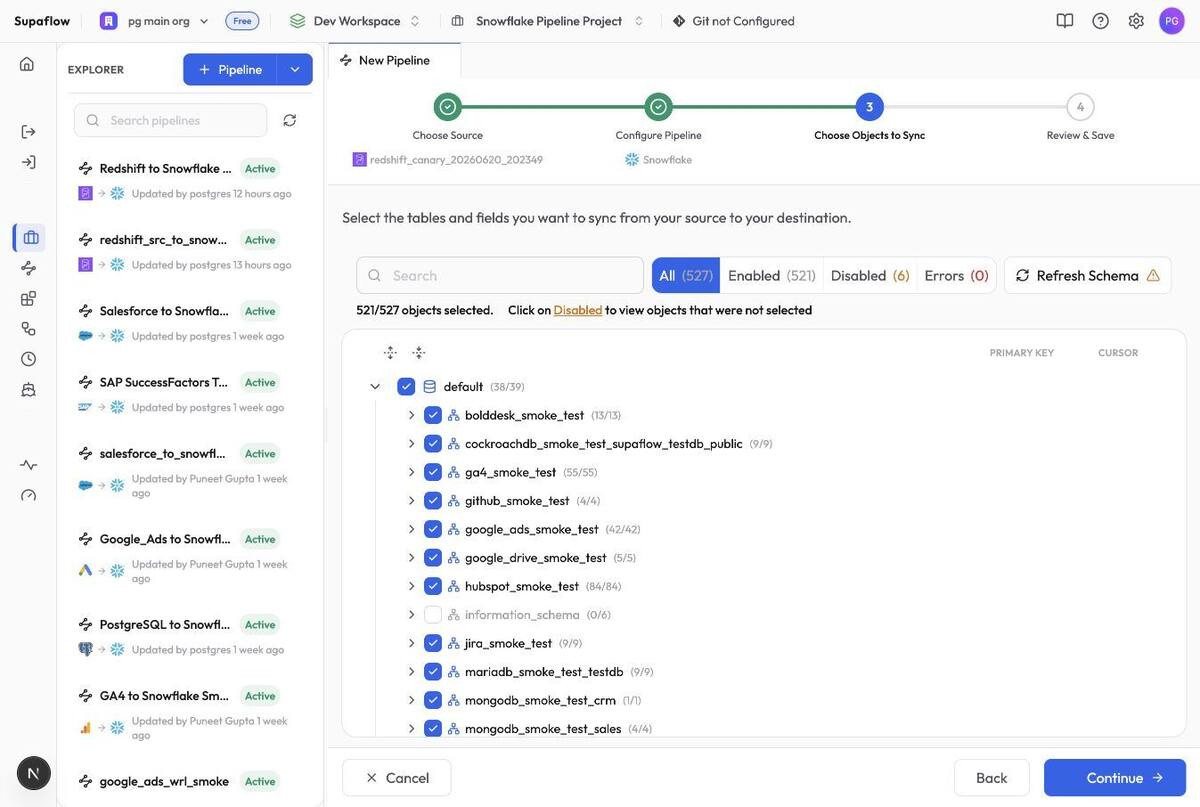This screenshot has height=807, width=1200.
Task: Expand the mariadb_smoke_test_testdb schema
Action: (x=411, y=672)
